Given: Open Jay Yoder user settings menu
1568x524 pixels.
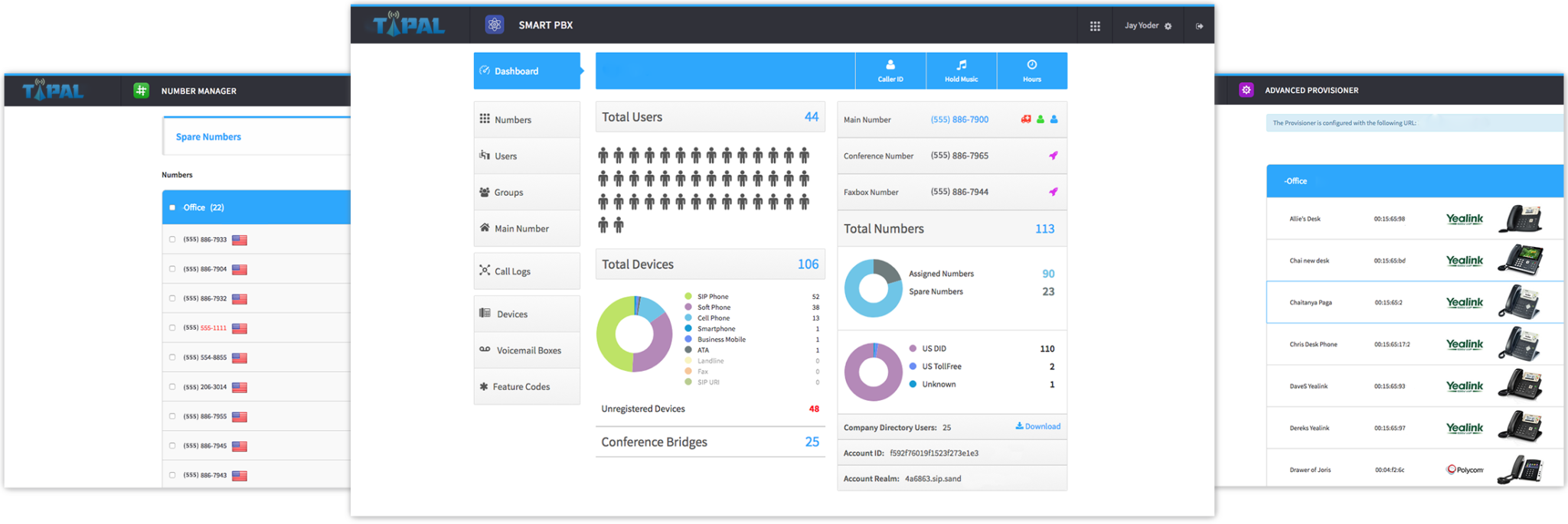Looking at the screenshot, I should point(1147,26).
